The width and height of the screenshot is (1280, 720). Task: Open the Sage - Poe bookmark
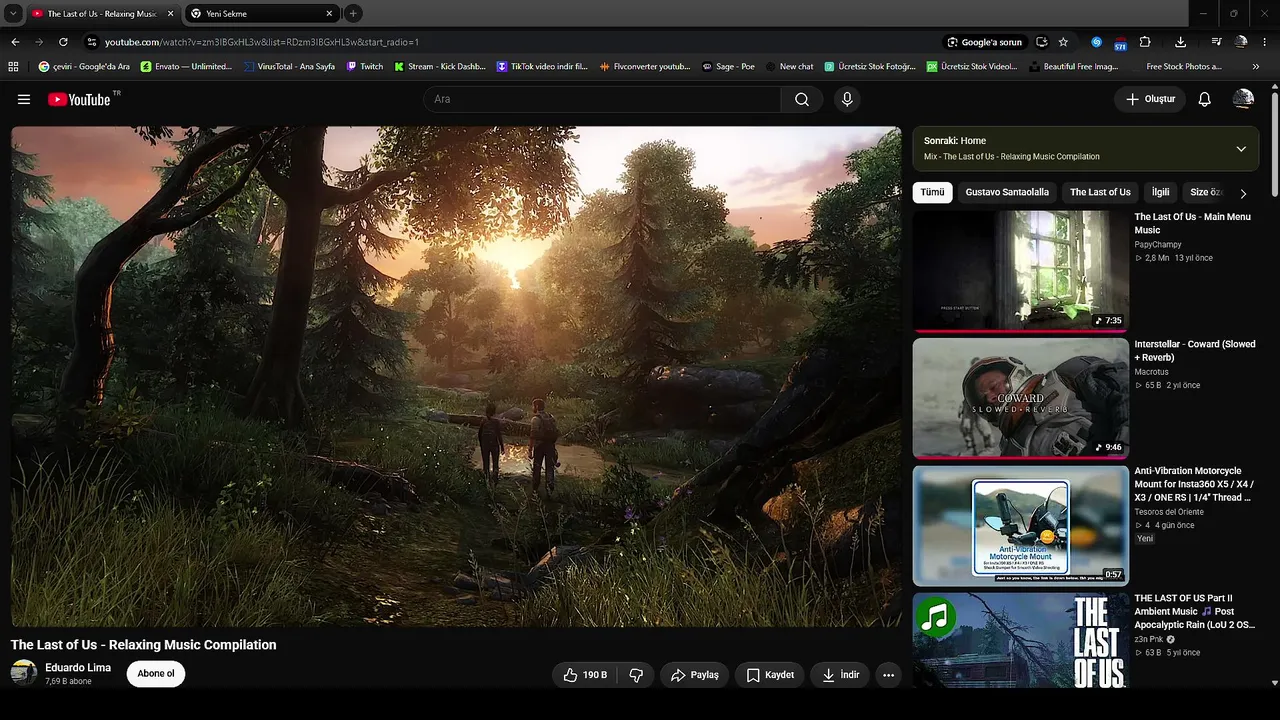729,66
